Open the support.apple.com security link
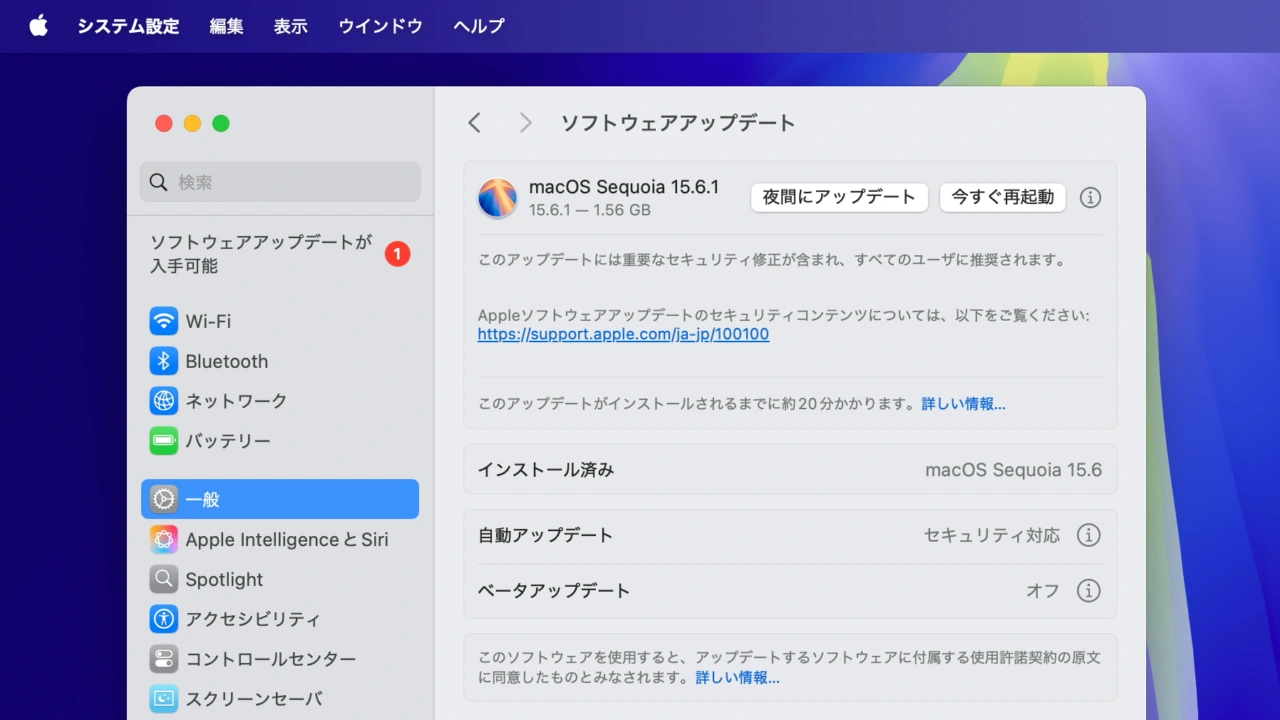Screen dimensions: 1280x720 click(x=622, y=334)
